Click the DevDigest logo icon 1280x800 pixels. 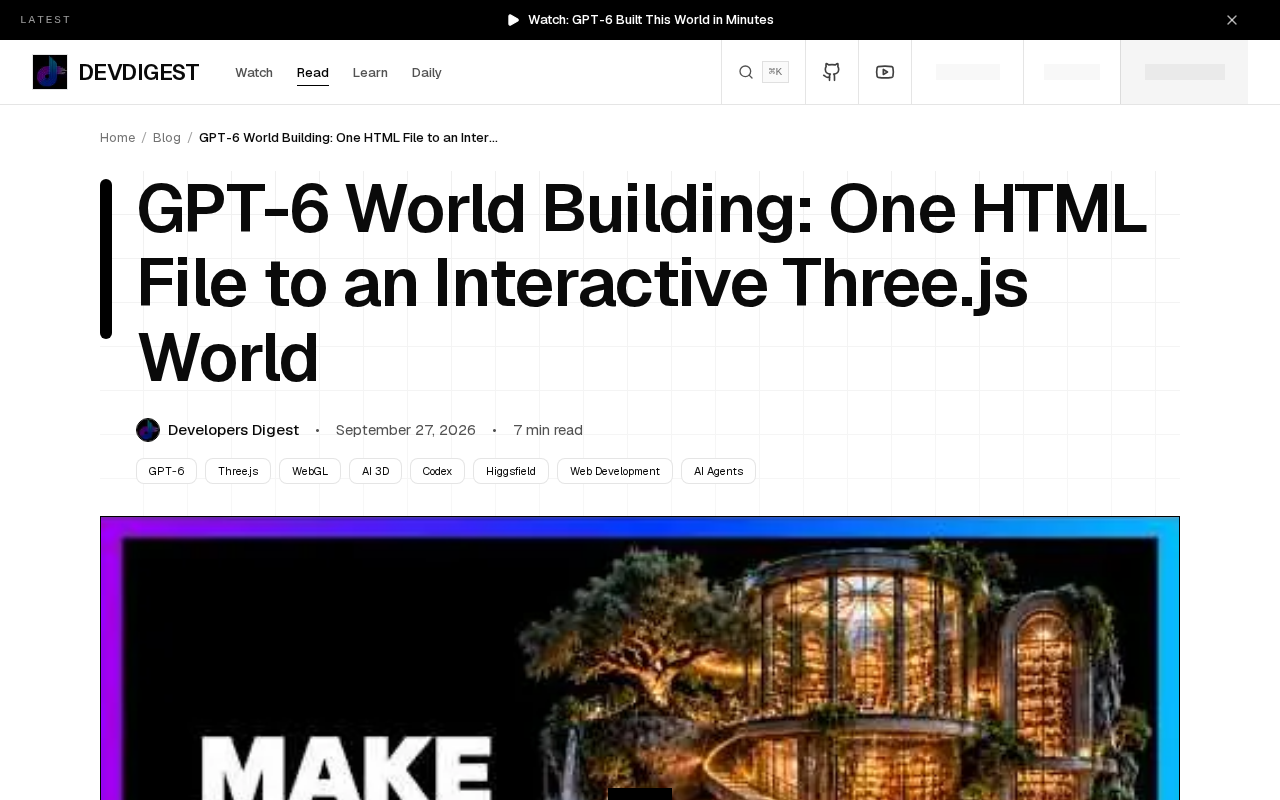(x=50, y=72)
